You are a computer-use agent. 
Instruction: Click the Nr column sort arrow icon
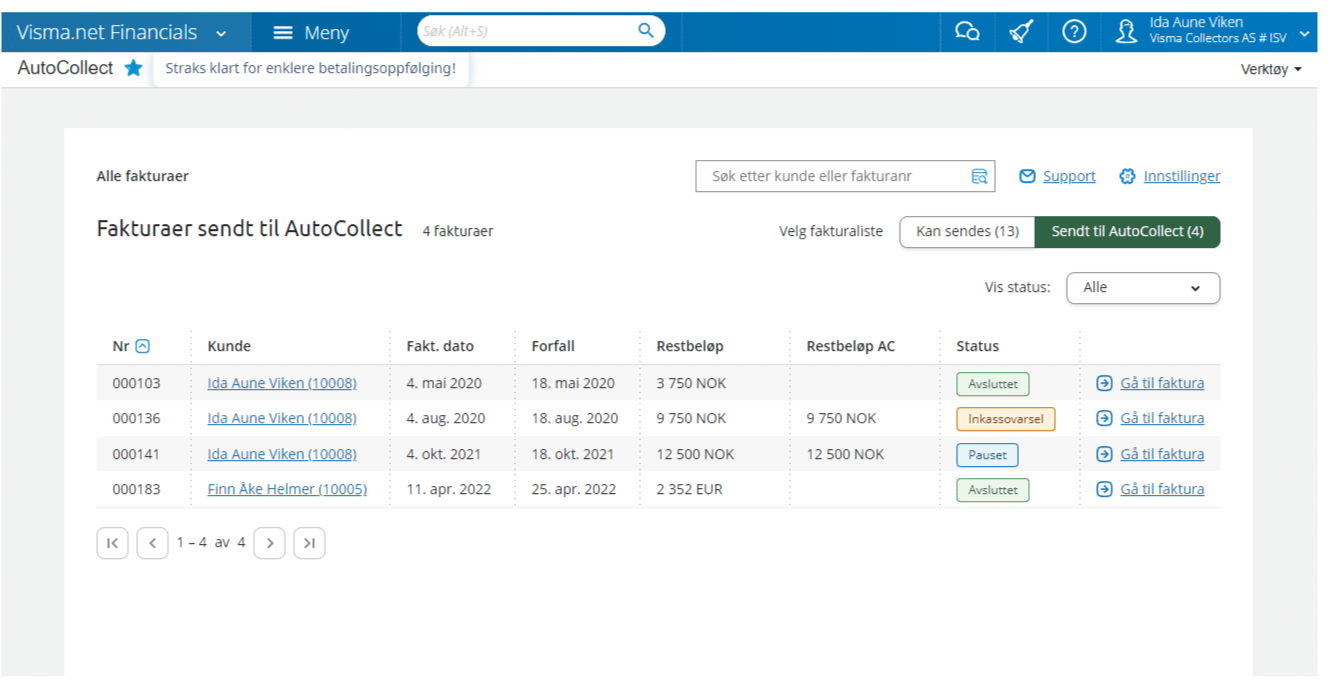point(143,347)
